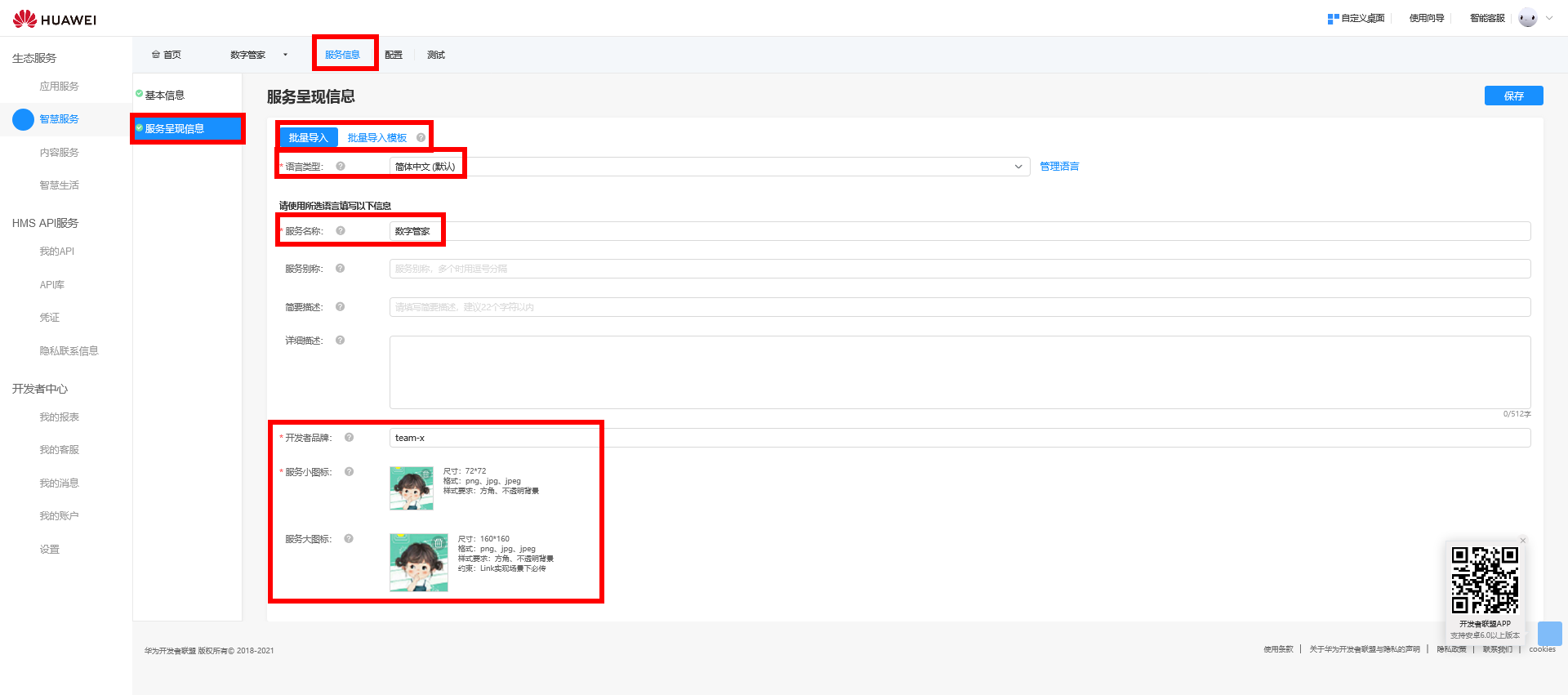Image resolution: width=1568 pixels, height=695 pixels.
Task: Click the developer alliance QR code
Action: [x=1485, y=580]
